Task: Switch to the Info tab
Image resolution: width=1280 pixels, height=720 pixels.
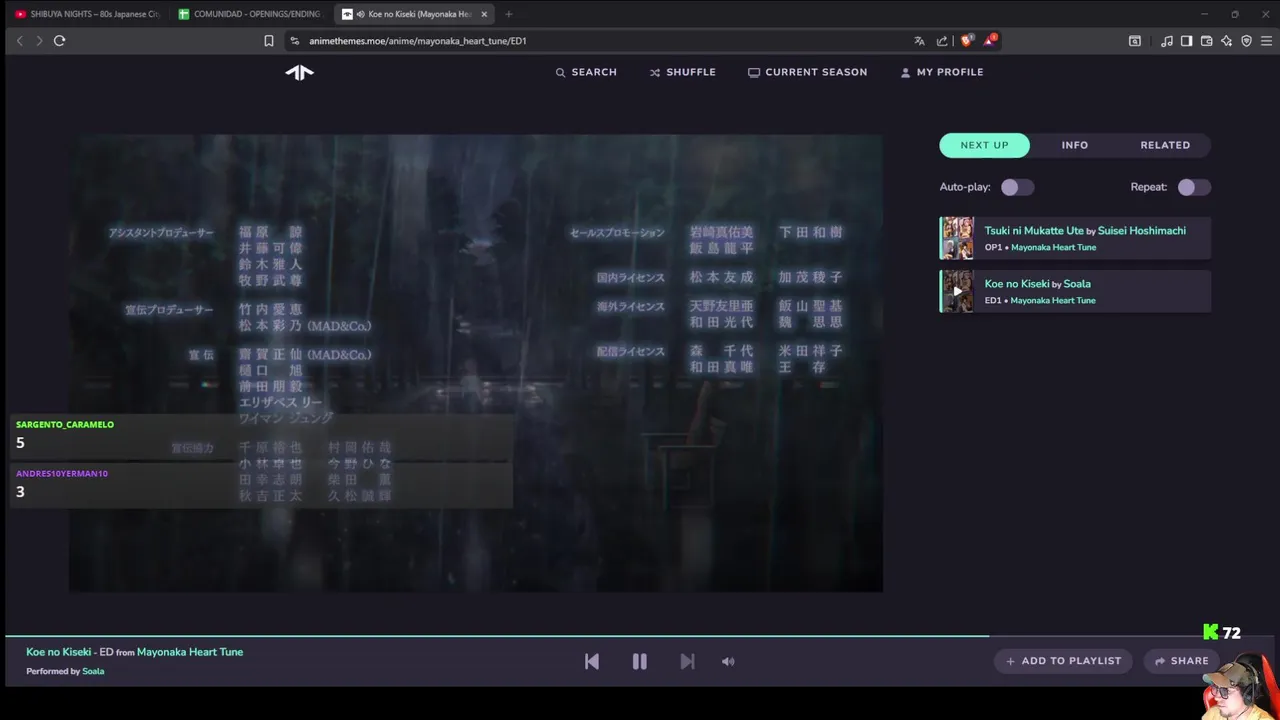Action: (1075, 145)
